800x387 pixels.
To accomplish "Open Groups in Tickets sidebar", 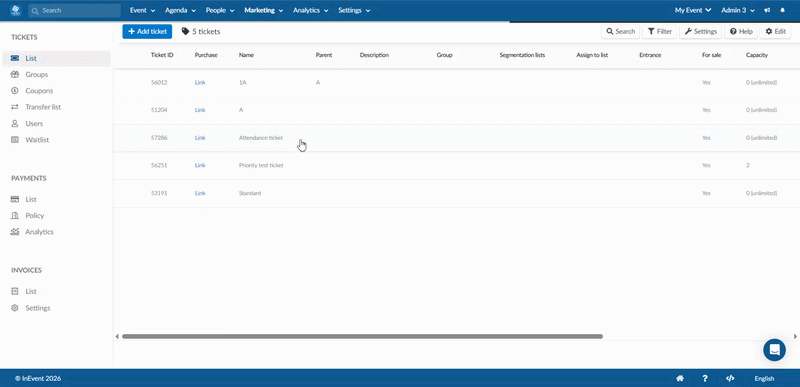I will pos(37,74).
